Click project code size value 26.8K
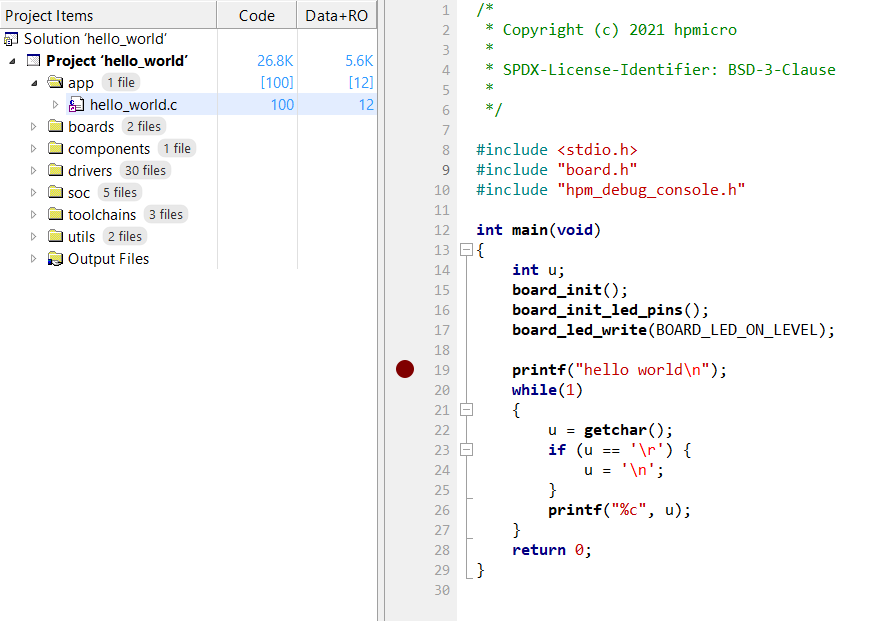 point(275,61)
